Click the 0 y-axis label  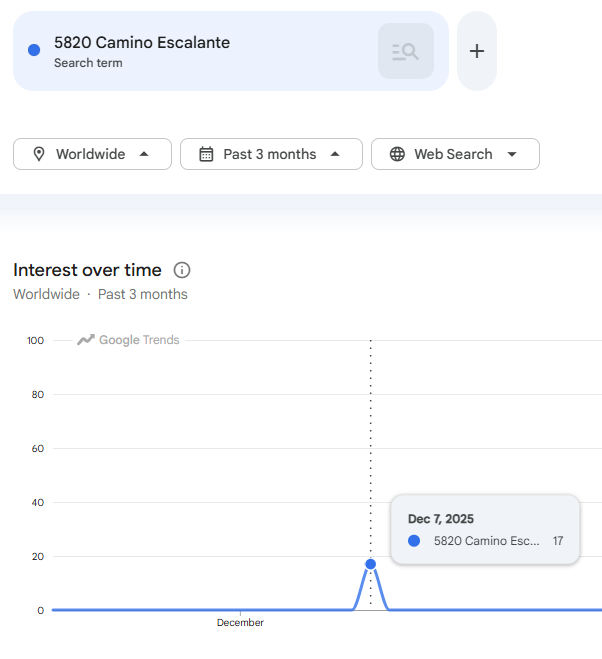pos(40,610)
